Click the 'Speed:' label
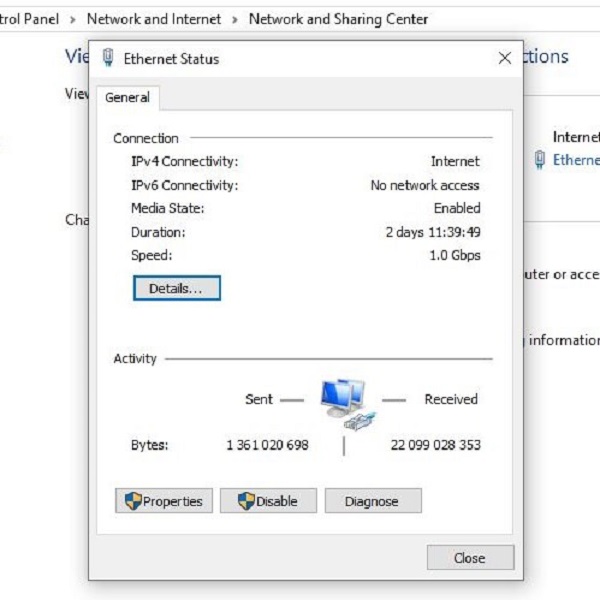 point(152,255)
